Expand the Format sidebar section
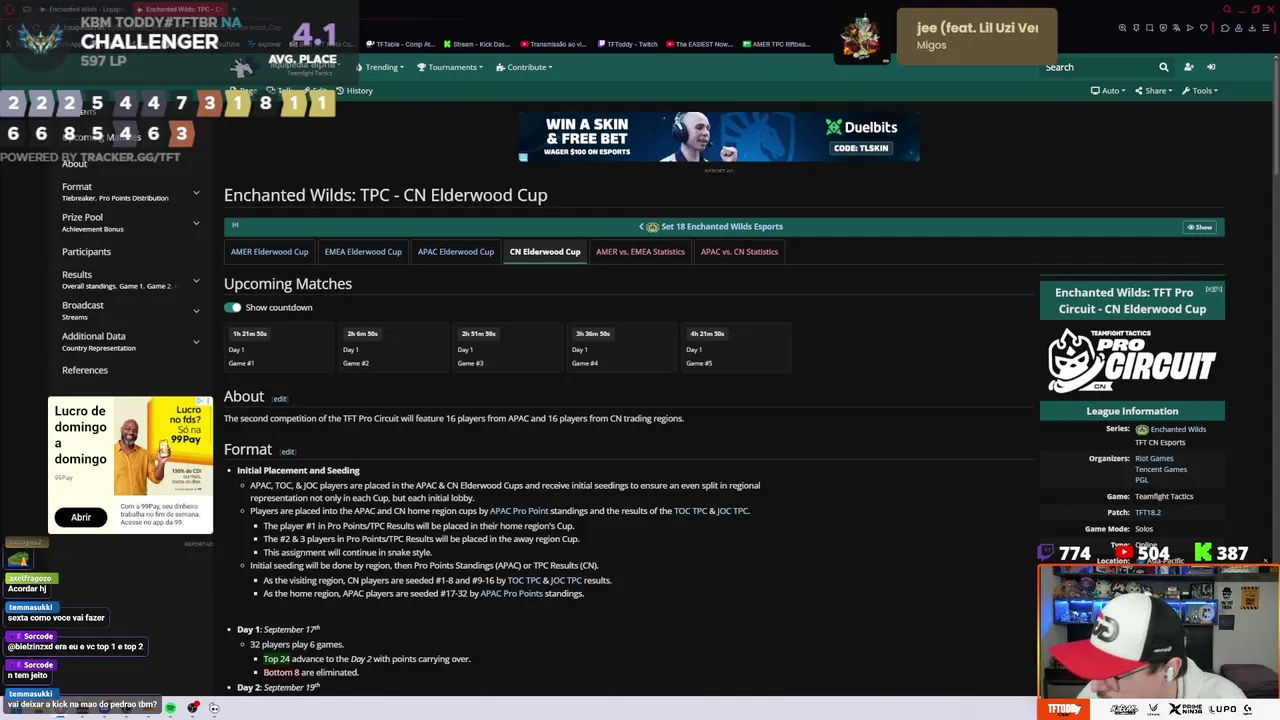Screen dimensions: 1280x720 point(196,192)
